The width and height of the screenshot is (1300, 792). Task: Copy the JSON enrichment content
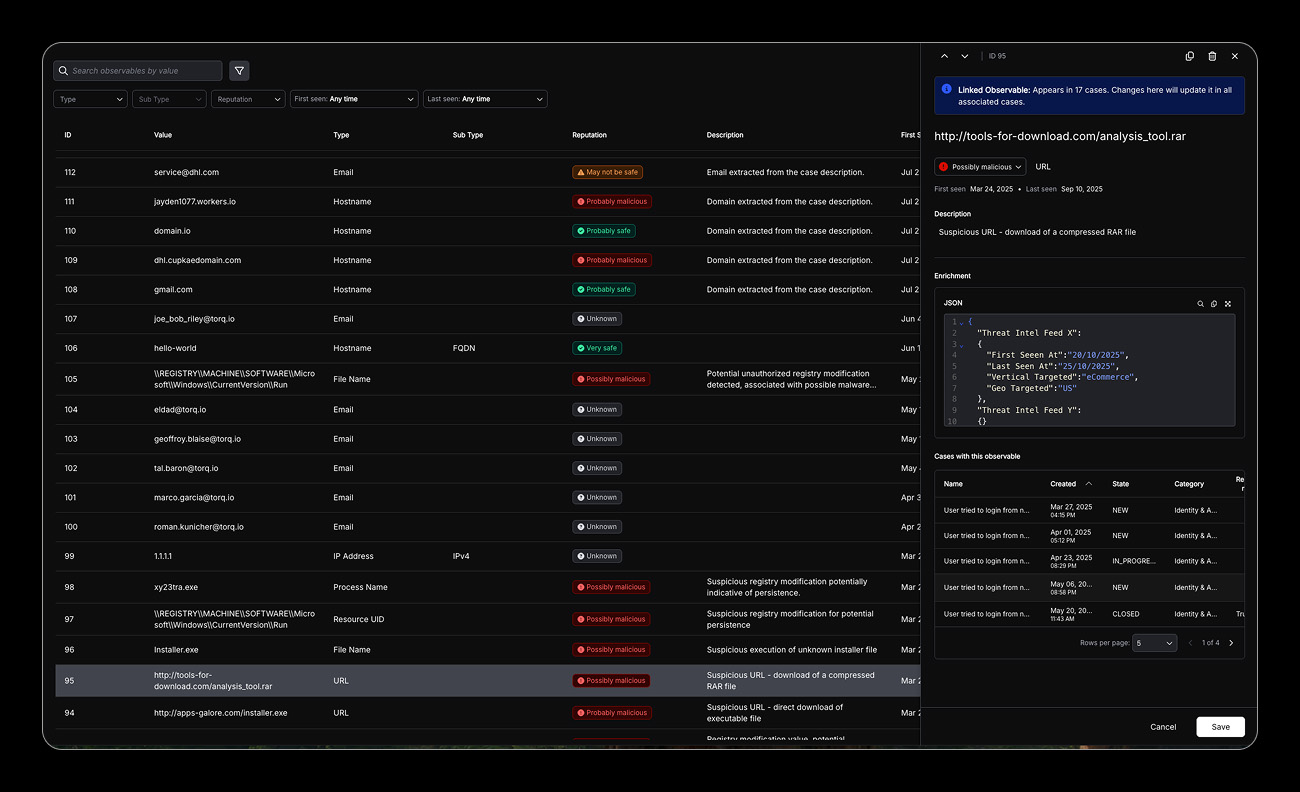click(1214, 303)
